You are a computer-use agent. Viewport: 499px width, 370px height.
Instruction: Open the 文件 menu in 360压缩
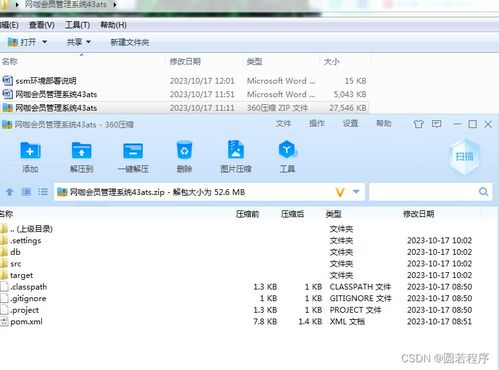tap(283, 123)
